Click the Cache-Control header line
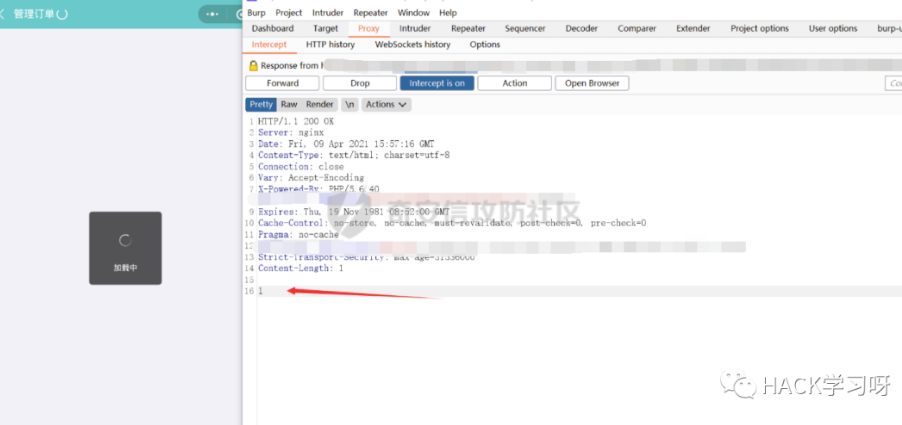 (452, 223)
